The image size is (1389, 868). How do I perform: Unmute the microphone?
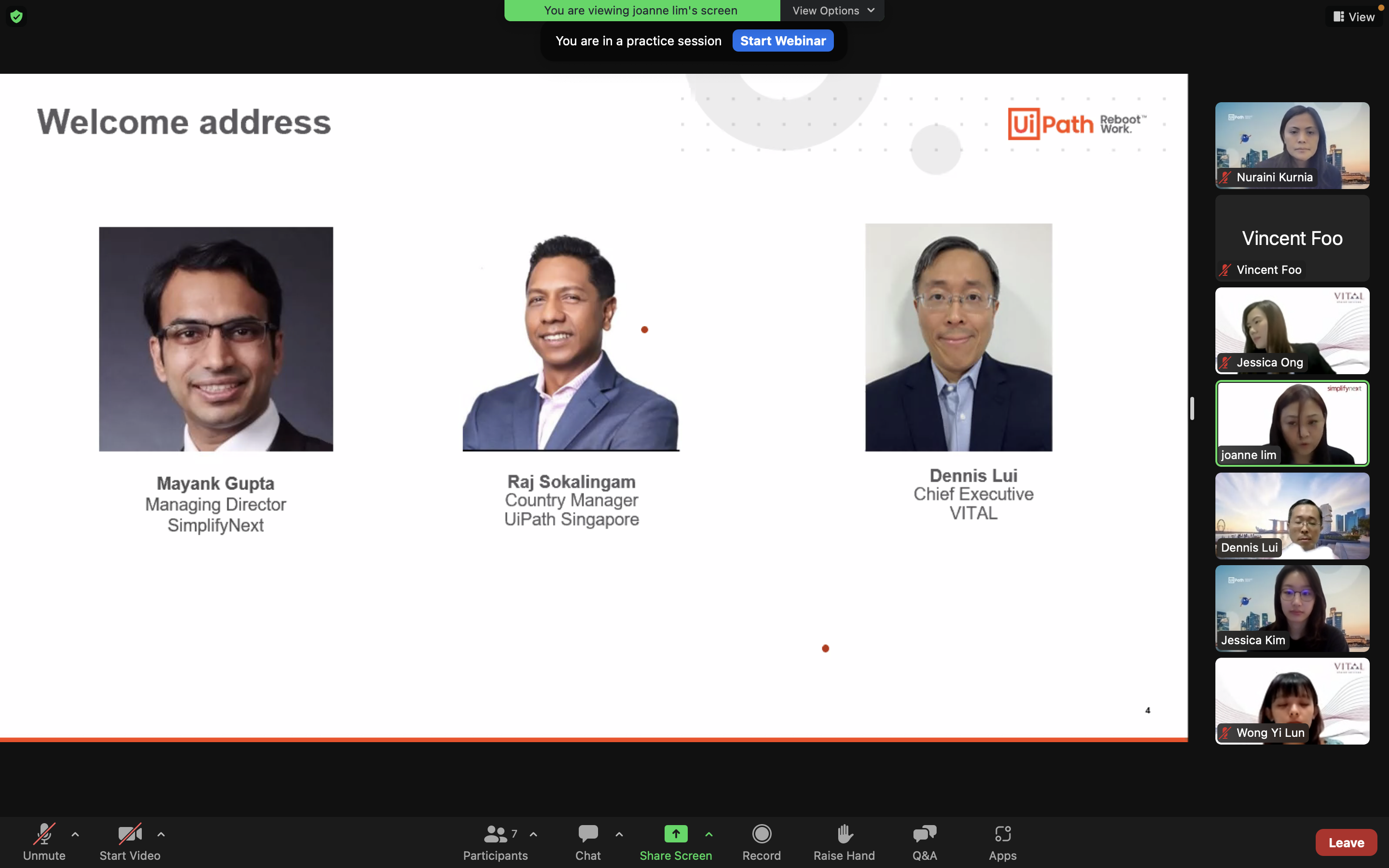(44, 841)
